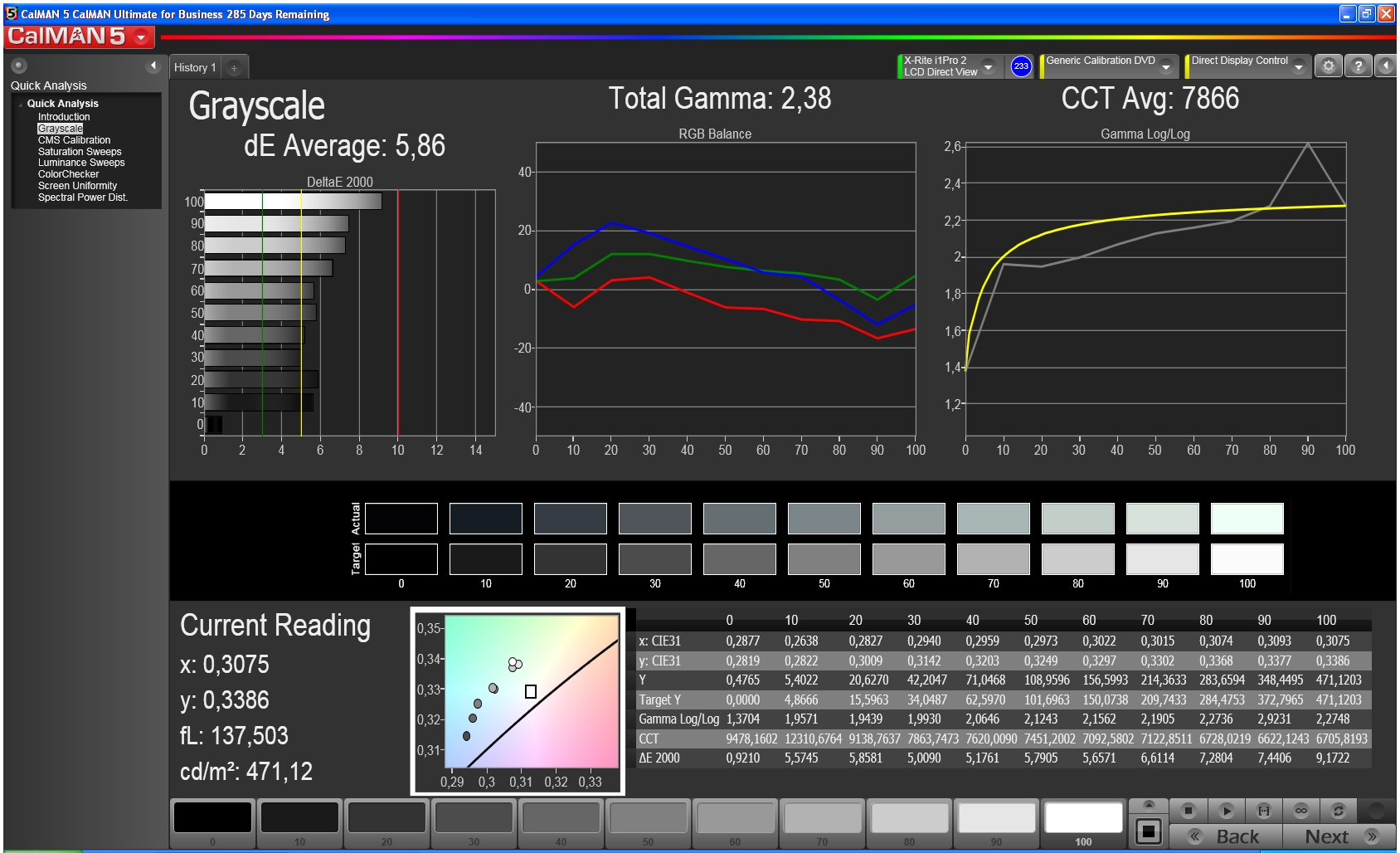
Task: Click the cd/m²: 471,12 reading
Action: [x=246, y=772]
